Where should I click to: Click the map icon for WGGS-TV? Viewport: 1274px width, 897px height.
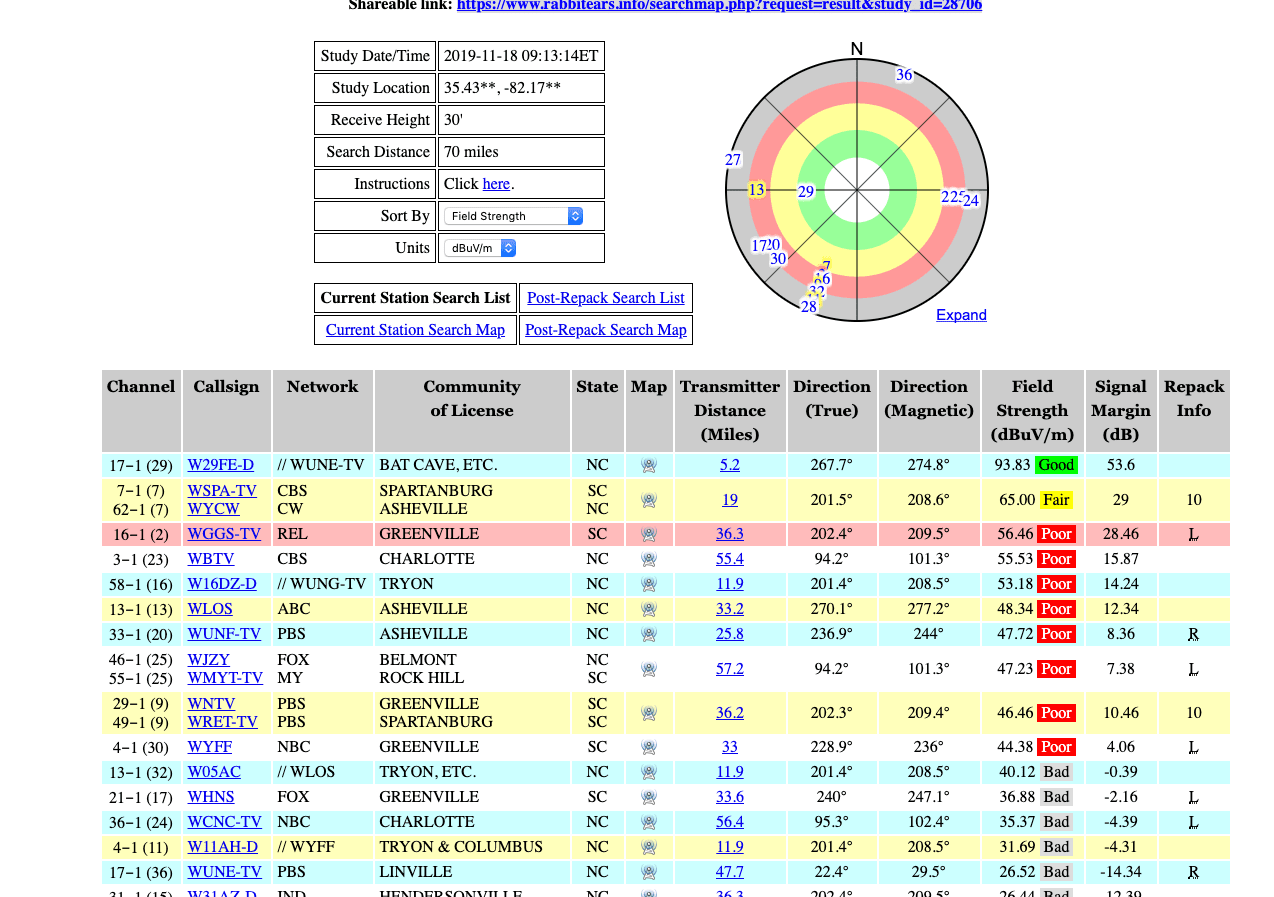(649, 534)
